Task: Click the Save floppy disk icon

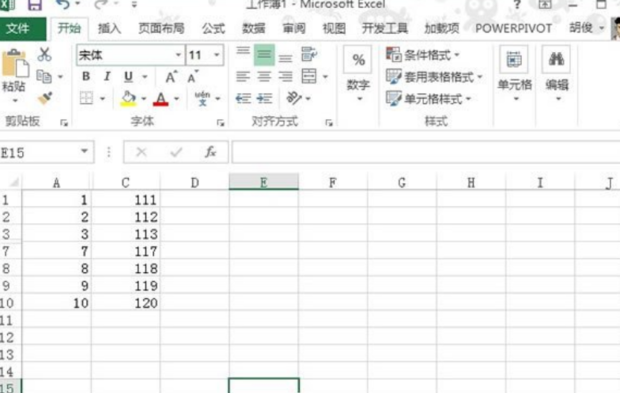Action: (35, 5)
